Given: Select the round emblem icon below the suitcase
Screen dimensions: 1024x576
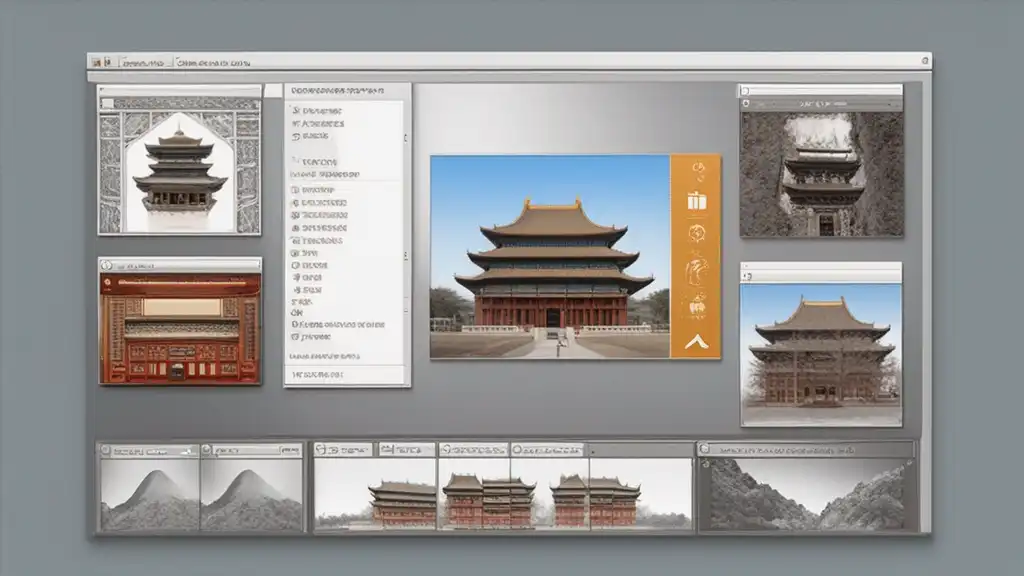Looking at the screenshot, I should [696, 235].
